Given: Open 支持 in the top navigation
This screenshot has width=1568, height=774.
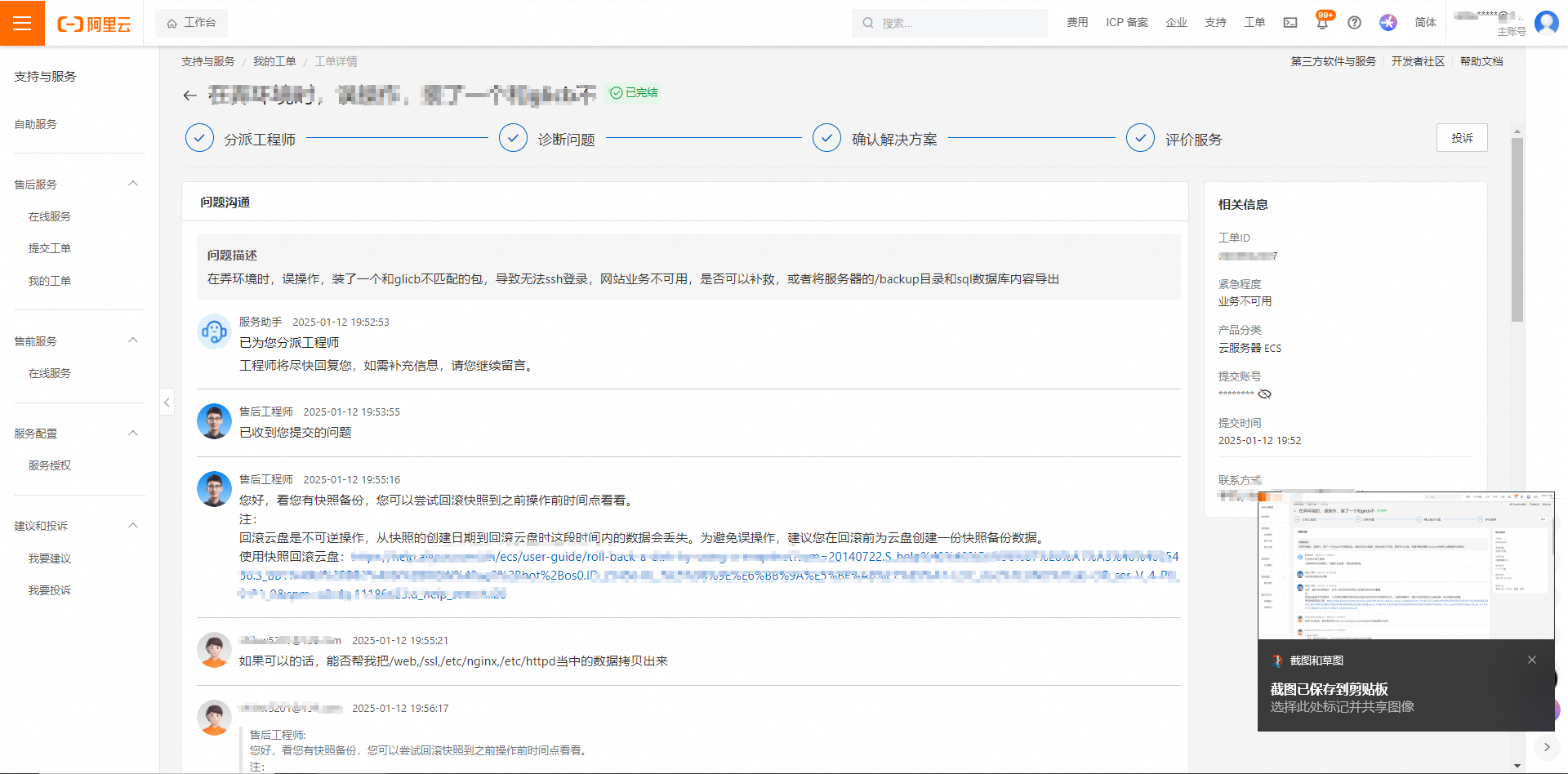Looking at the screenshot, I should coord(1215,22).
